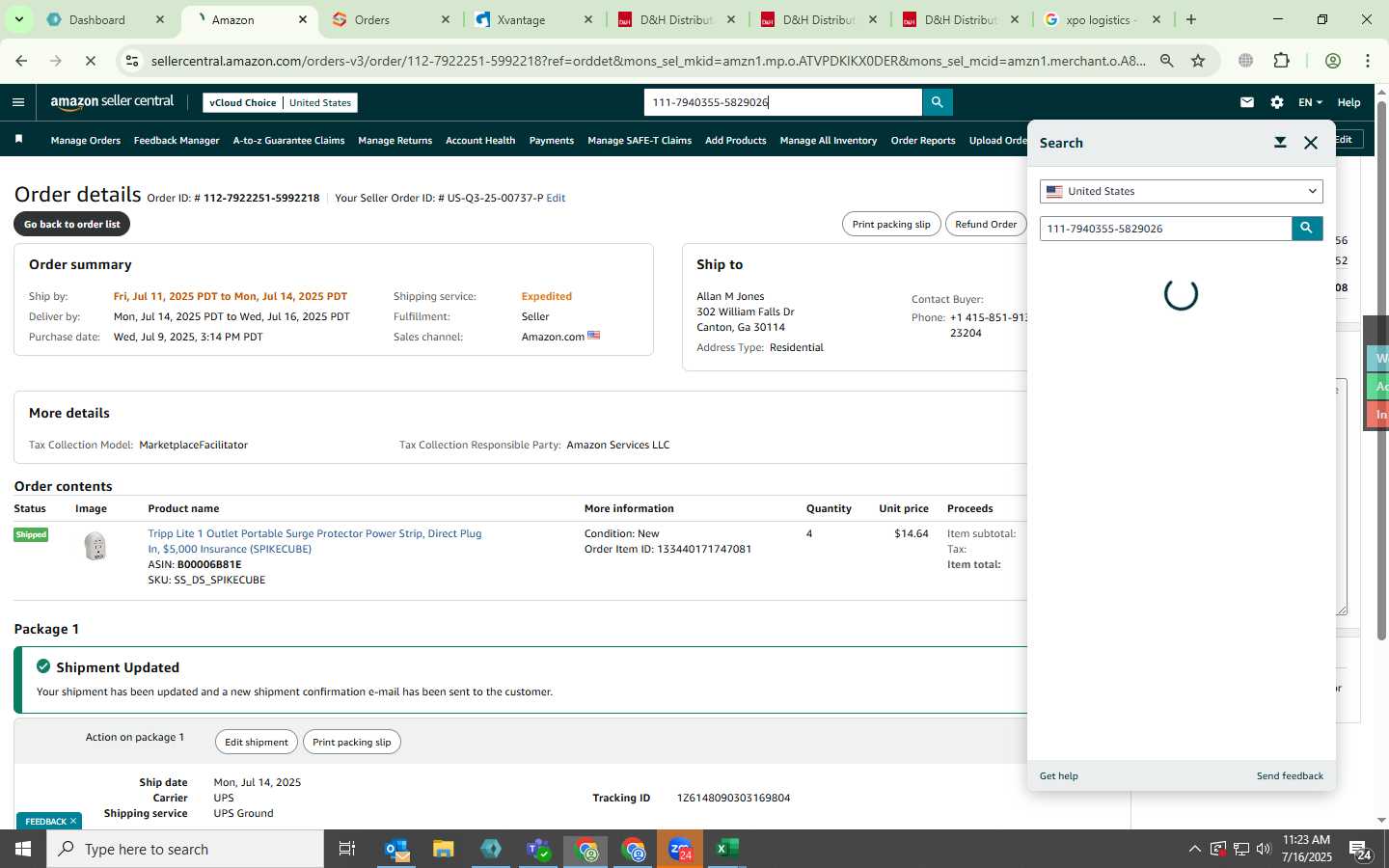
Task: Open Add Products menu item
Action: (x=736, y=140)
